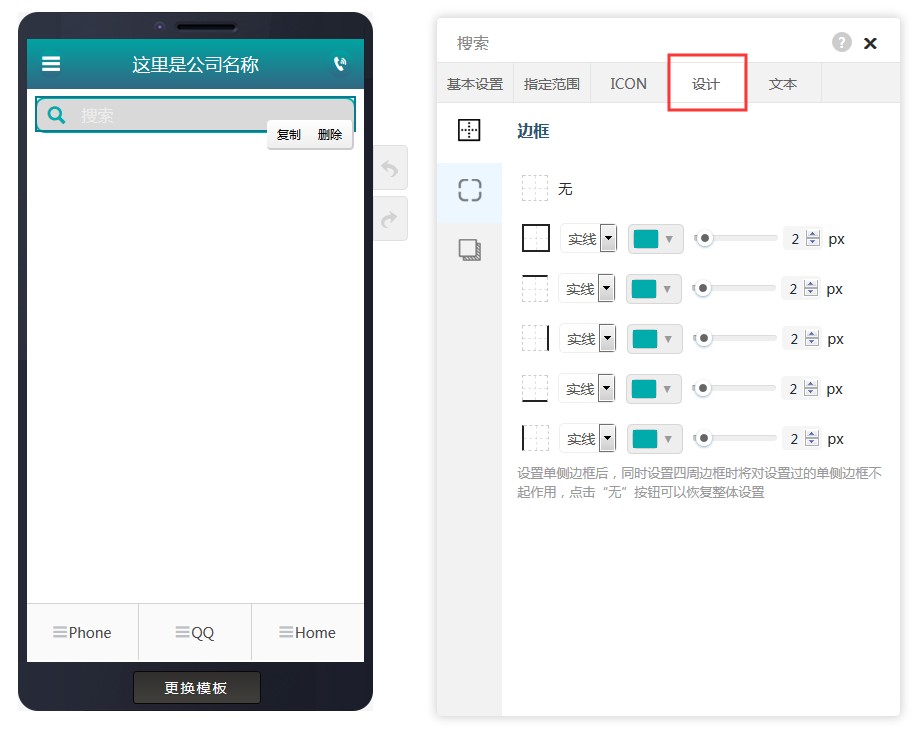
Task: Click the redo arrow button
Action: 390,220
